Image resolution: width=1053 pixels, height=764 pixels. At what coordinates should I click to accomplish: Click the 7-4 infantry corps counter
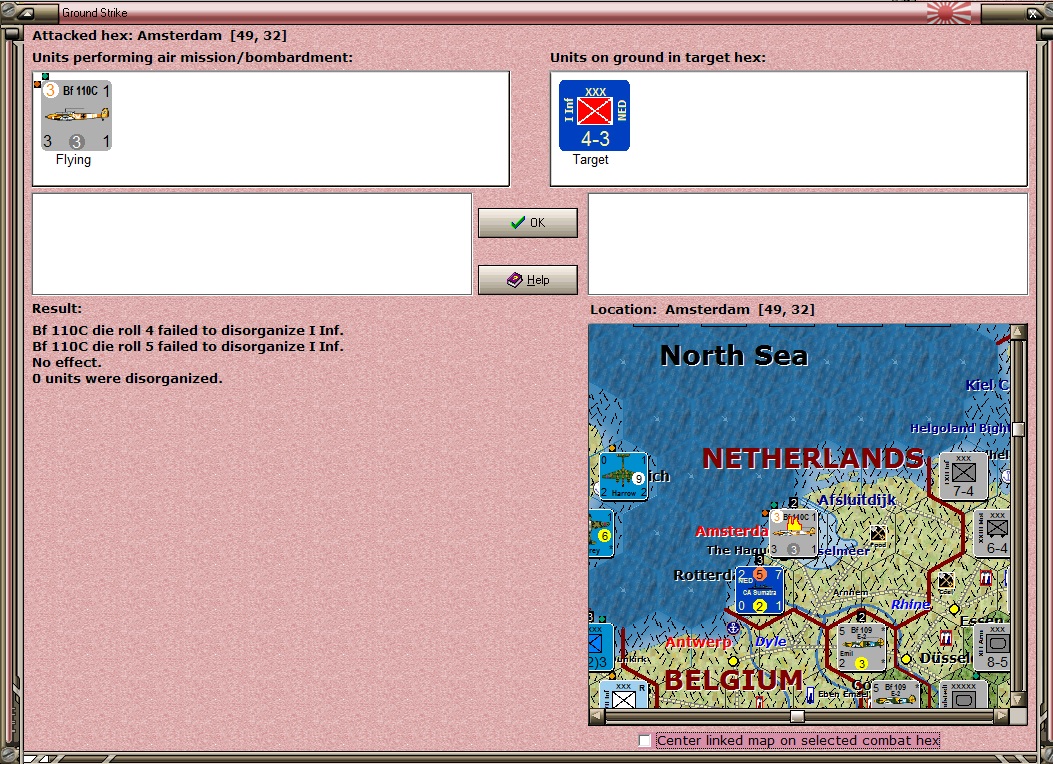pyautogui.click(x=963, y=476)
